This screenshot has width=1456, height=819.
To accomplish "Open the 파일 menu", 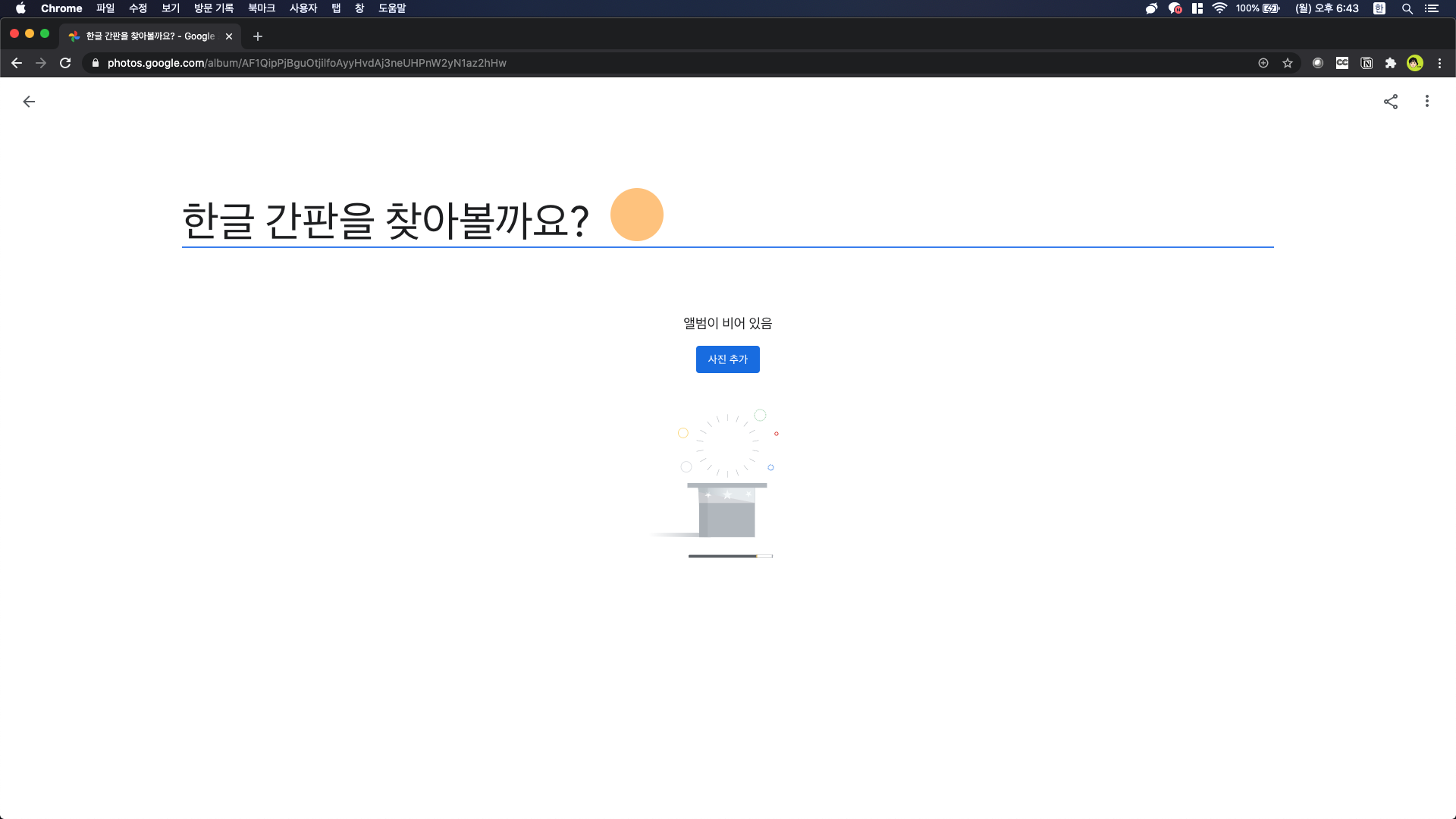I will pyautogui.click(x=105, y=8).
